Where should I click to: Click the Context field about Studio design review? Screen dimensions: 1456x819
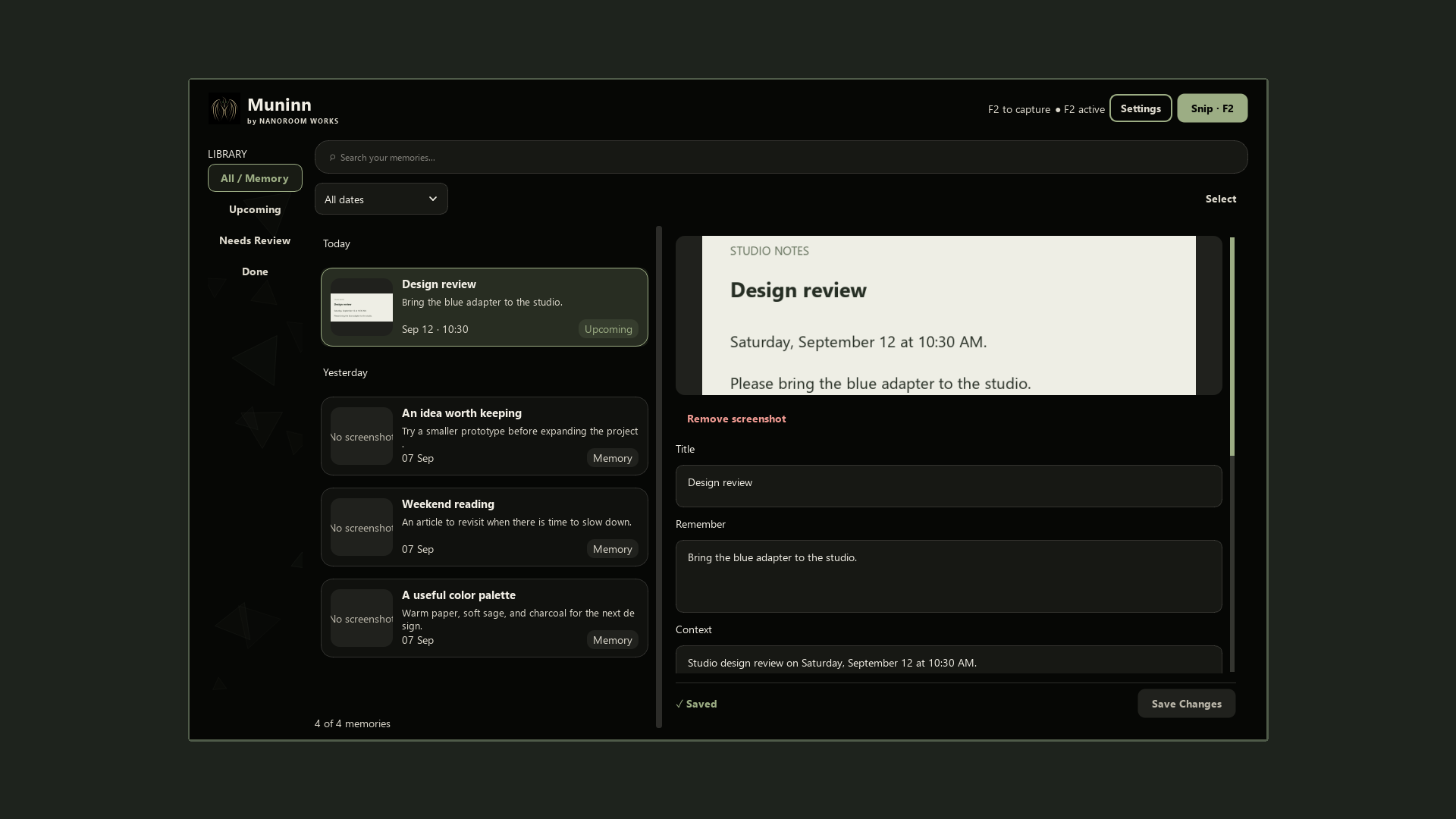point(949,660)
